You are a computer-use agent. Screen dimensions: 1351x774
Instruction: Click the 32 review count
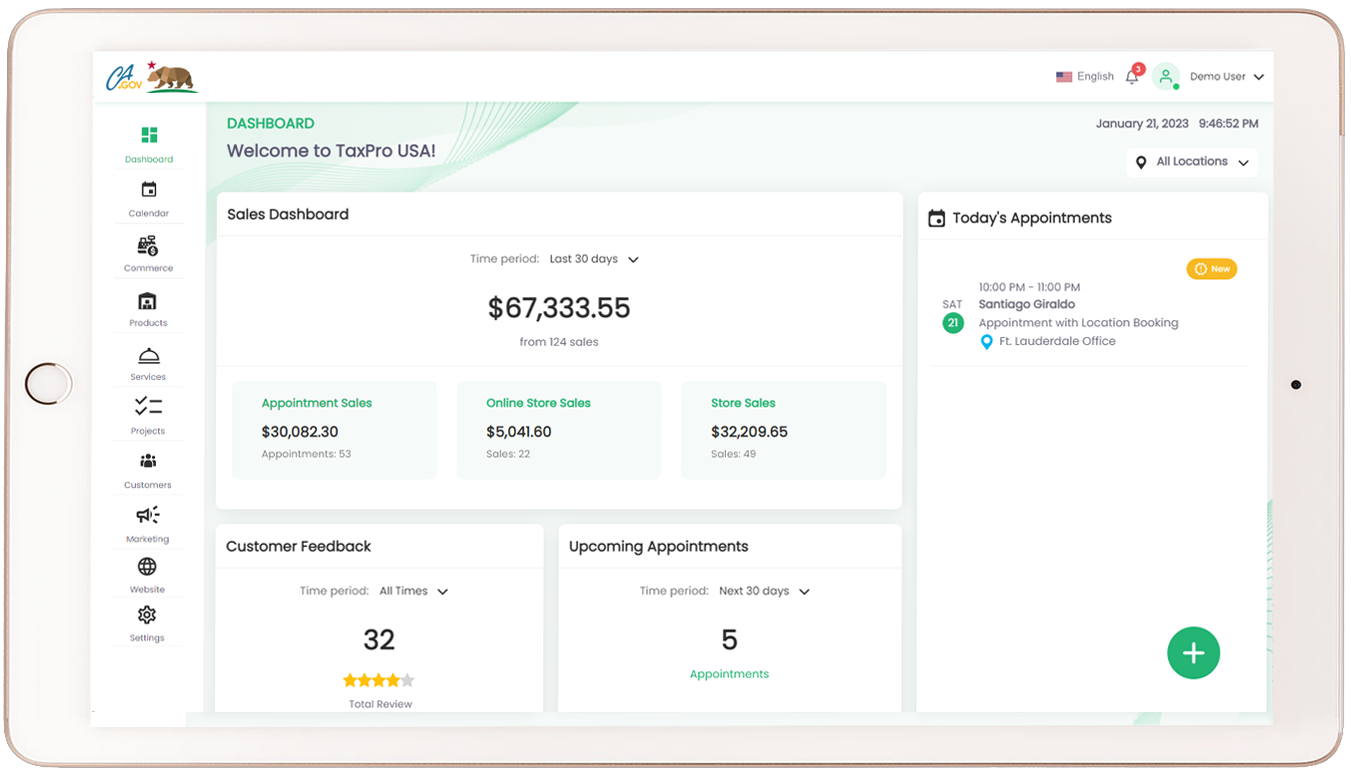(379, 640)
